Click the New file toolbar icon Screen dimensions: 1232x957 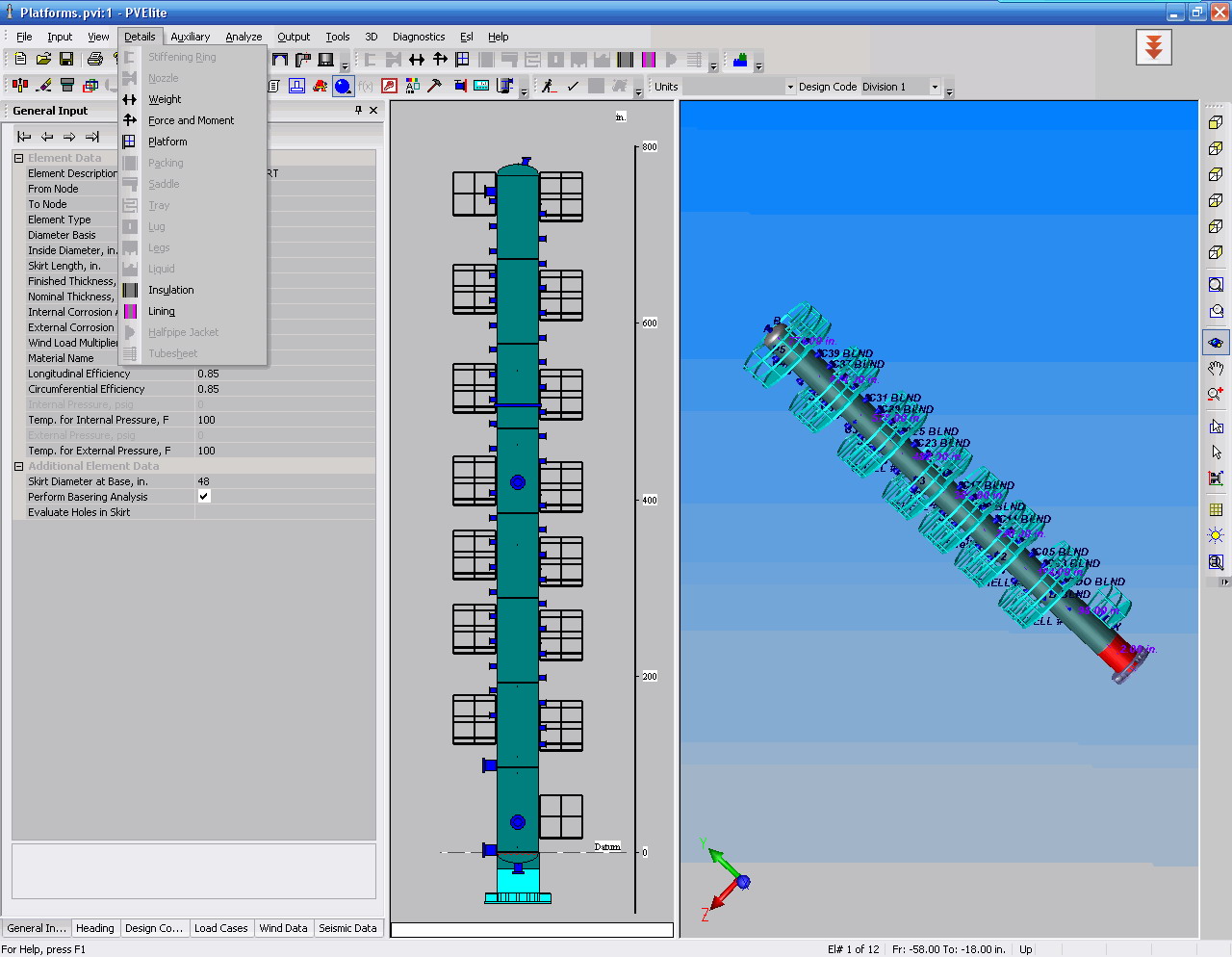pyautogui.click(x=20, y=60)
